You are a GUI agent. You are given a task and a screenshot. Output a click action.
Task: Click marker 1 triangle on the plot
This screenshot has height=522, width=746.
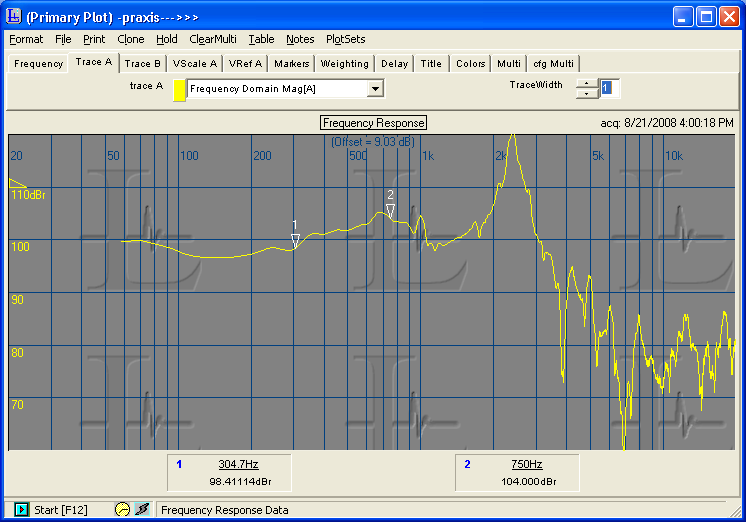click(x=295, y=240)
